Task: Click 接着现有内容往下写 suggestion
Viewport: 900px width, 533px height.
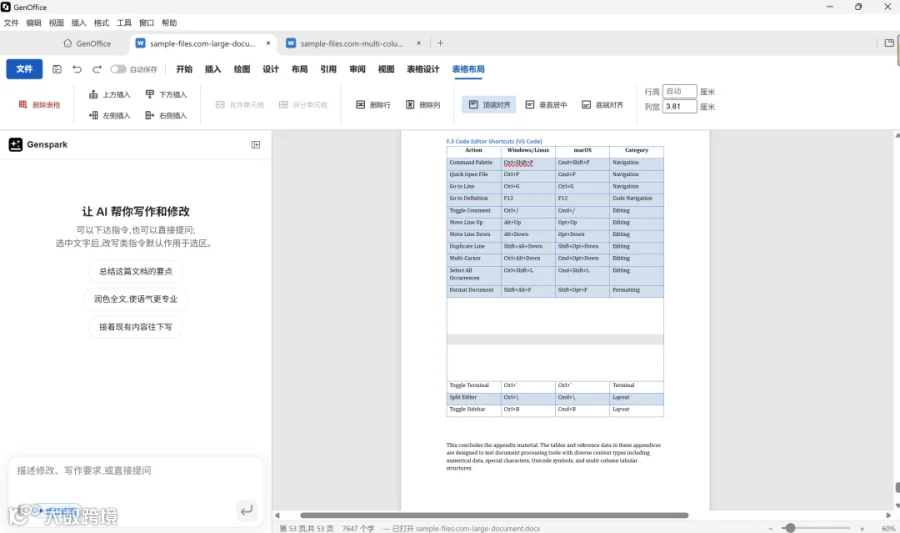Action: click(x=135, y=327)
